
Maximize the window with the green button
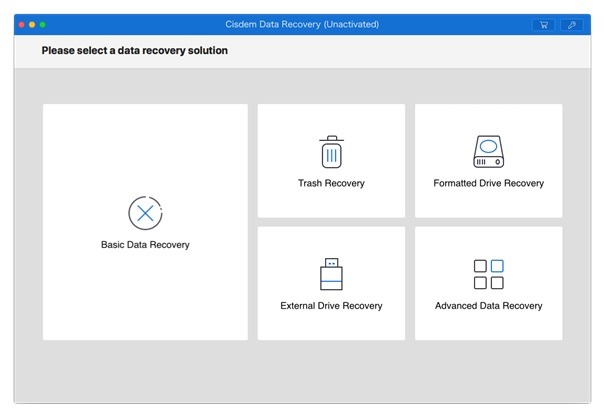point(43,23)
